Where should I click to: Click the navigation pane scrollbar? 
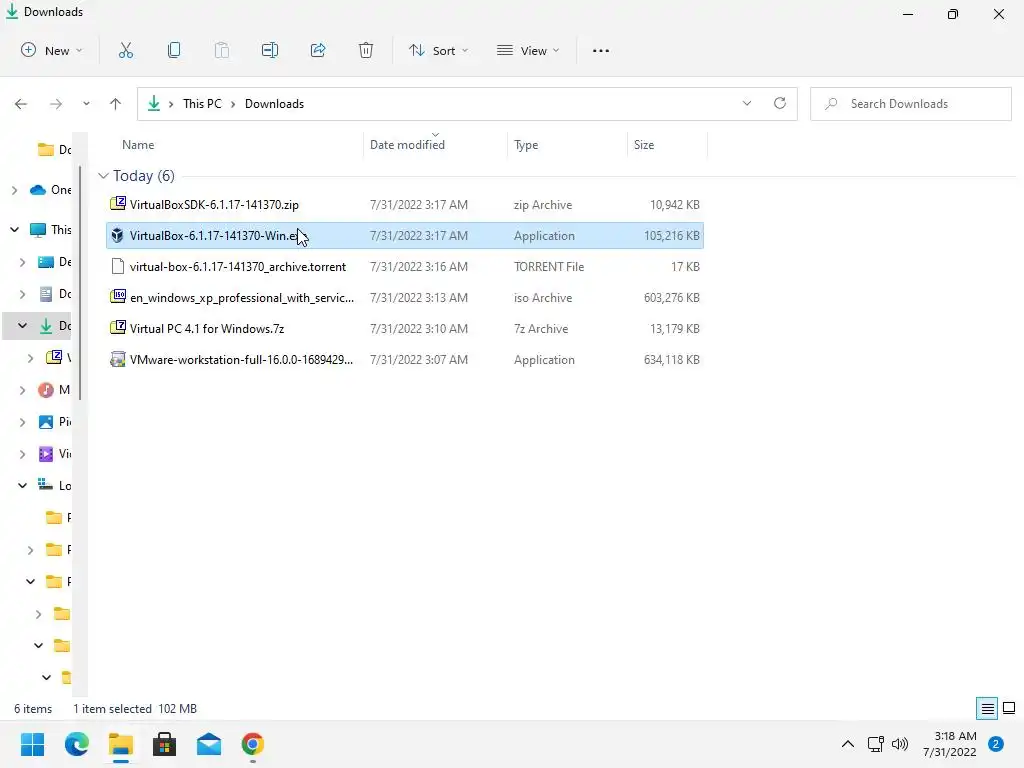click(80, 282)
